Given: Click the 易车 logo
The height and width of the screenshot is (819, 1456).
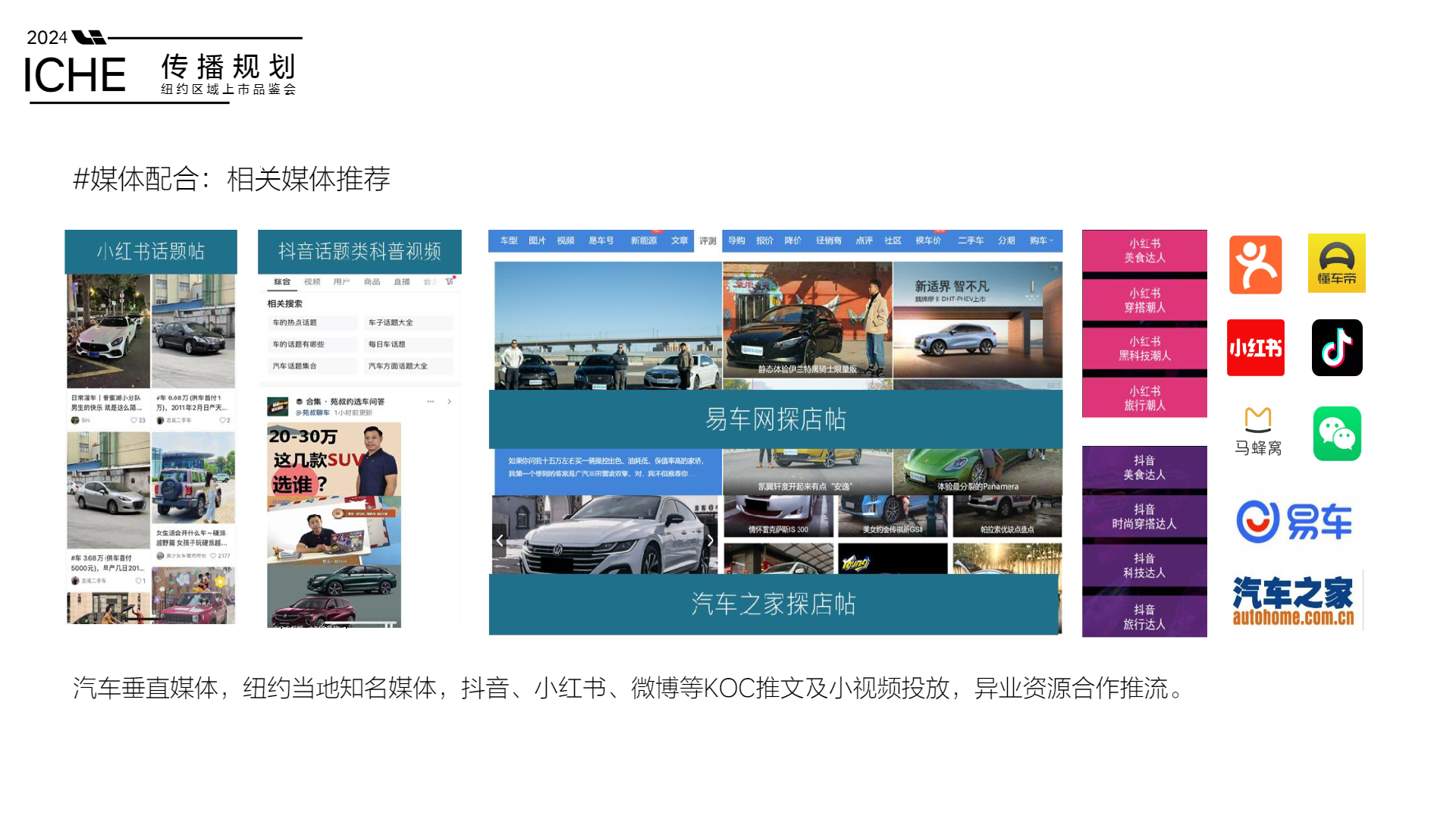Looking at the screenshot, I should coord(1294,521).
